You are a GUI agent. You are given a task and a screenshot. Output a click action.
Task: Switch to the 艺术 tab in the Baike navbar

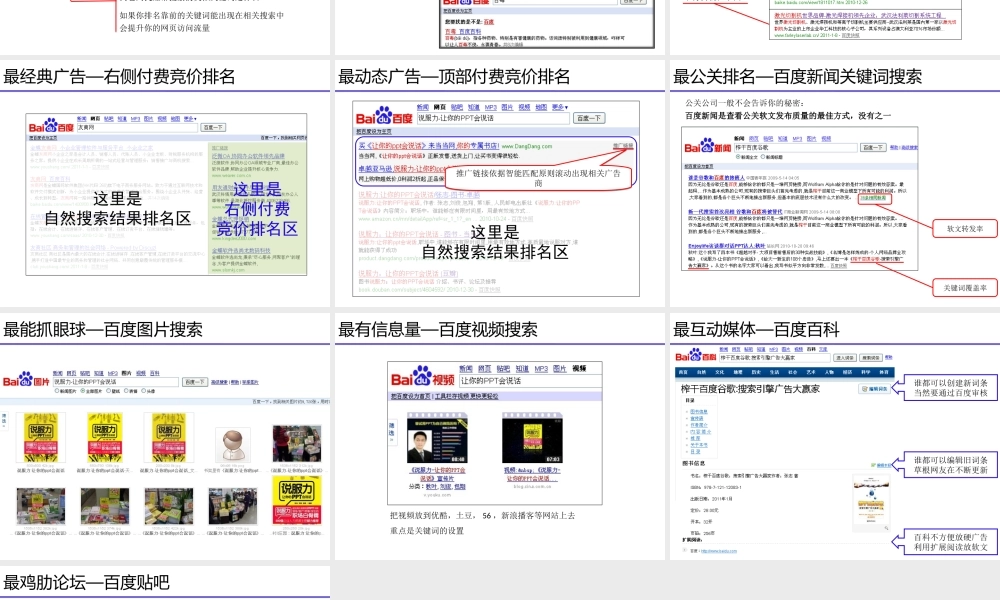[812, 370]
